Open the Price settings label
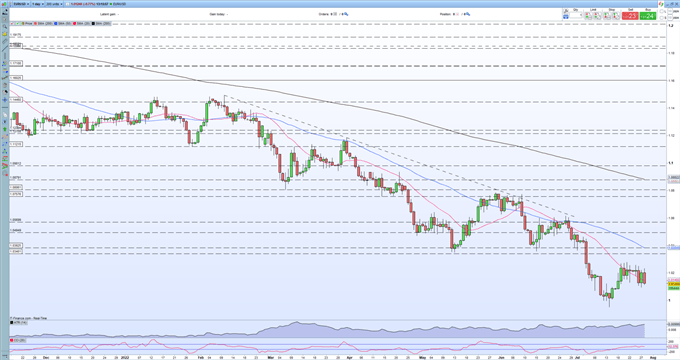The height and width of the screenshot is (360, 680). tap(28, 23)
